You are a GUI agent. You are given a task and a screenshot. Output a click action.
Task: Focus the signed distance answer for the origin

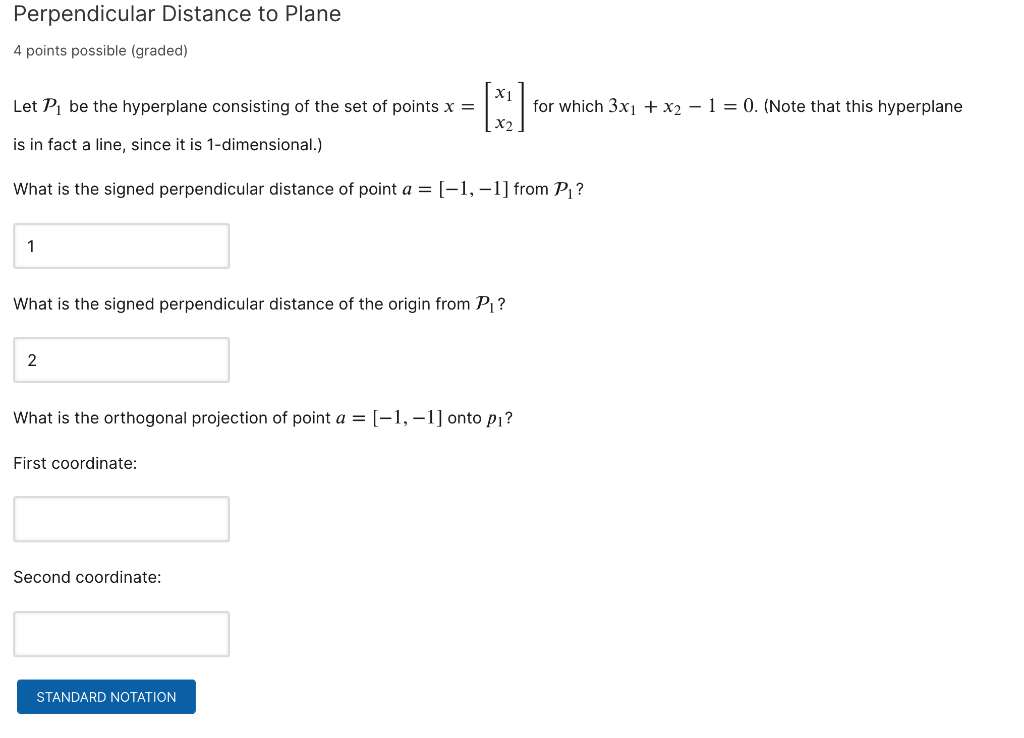click(x=121, y=360)
